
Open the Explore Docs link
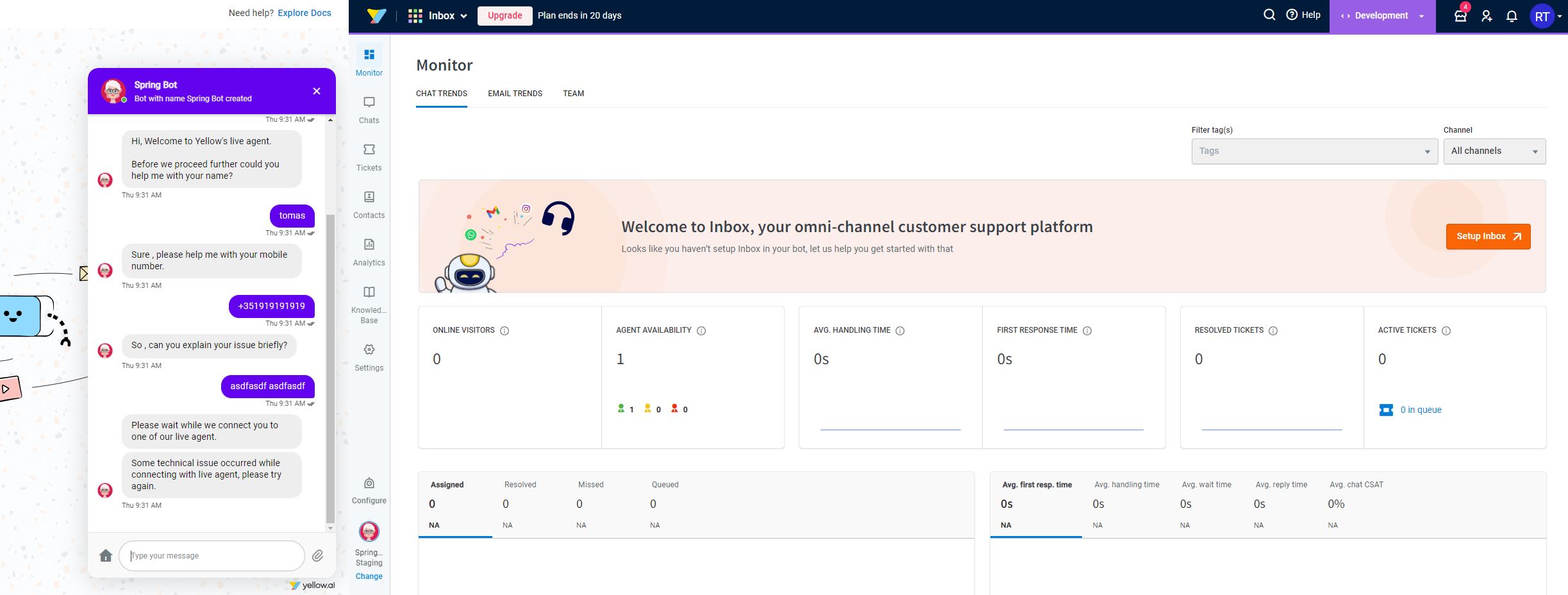click(x=304, y=13)
